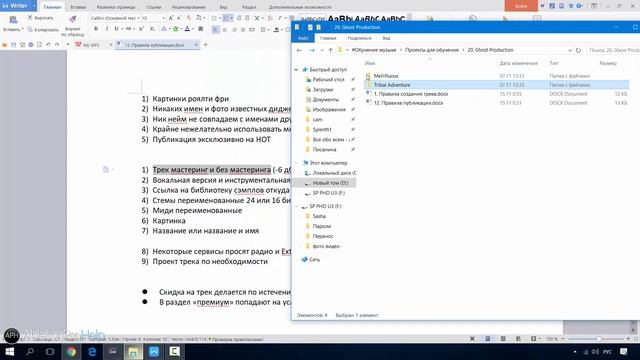The image size is (640, 360).
Task: Redo action in quick access toolbar
Action: (57, 44)
